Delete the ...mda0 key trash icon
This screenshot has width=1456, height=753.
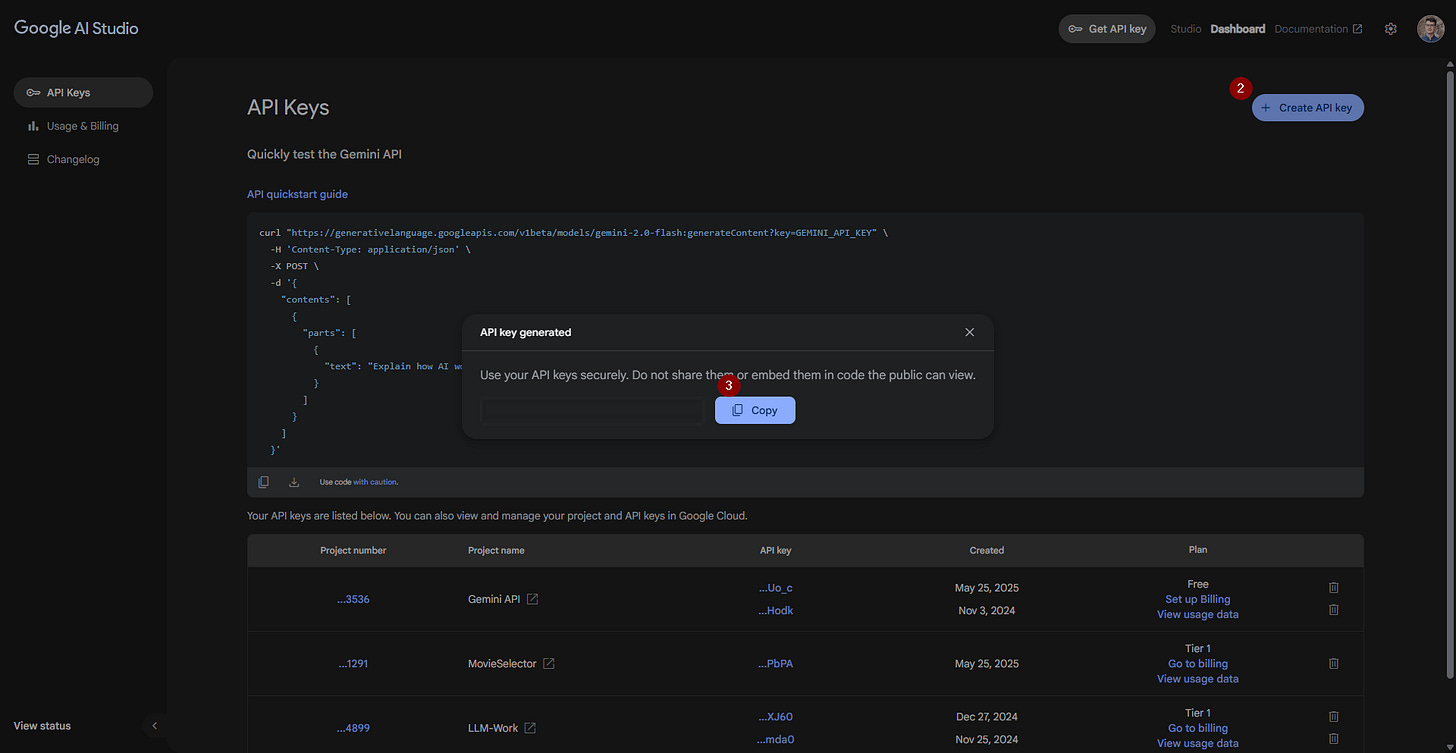click(1333, 739)
